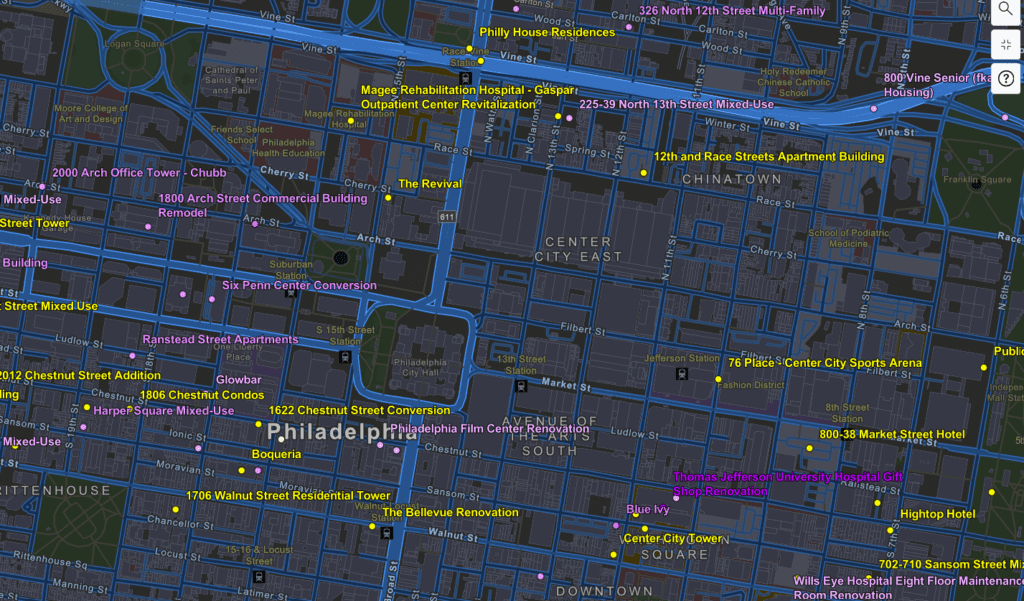This screenshot has width=1024, height=601.
Task: Open the help question mark button
Action: (x=1006, y=79)
